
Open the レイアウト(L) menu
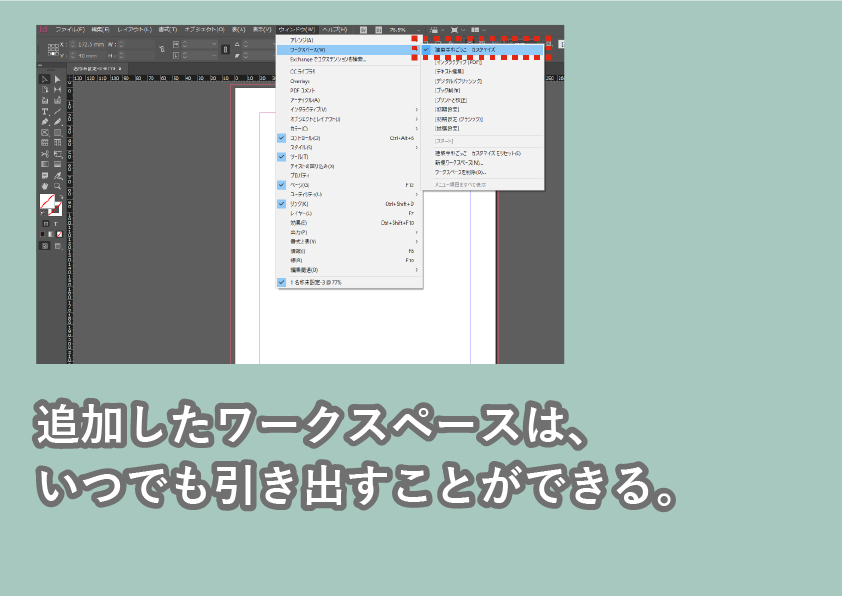(134, 30)
